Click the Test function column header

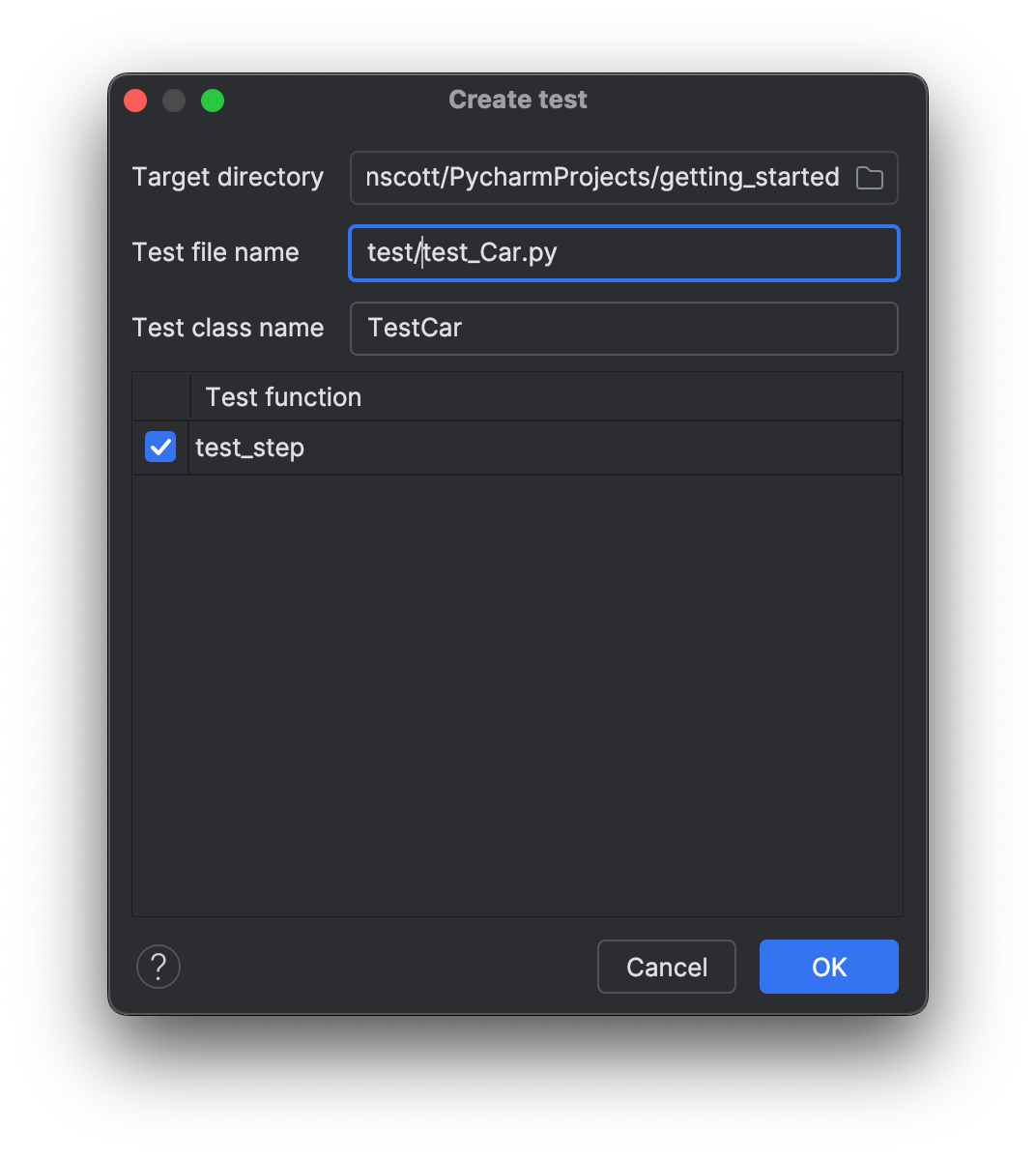point(282,396)
